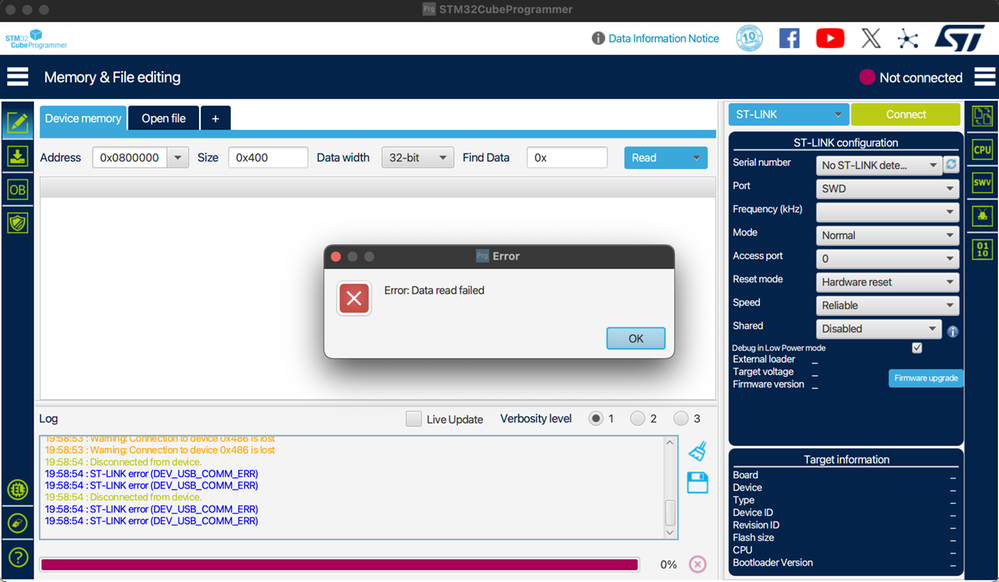Open the Serial number dropdown
Image resolution: width=999 pixels, height=582 pixels.
879,165
